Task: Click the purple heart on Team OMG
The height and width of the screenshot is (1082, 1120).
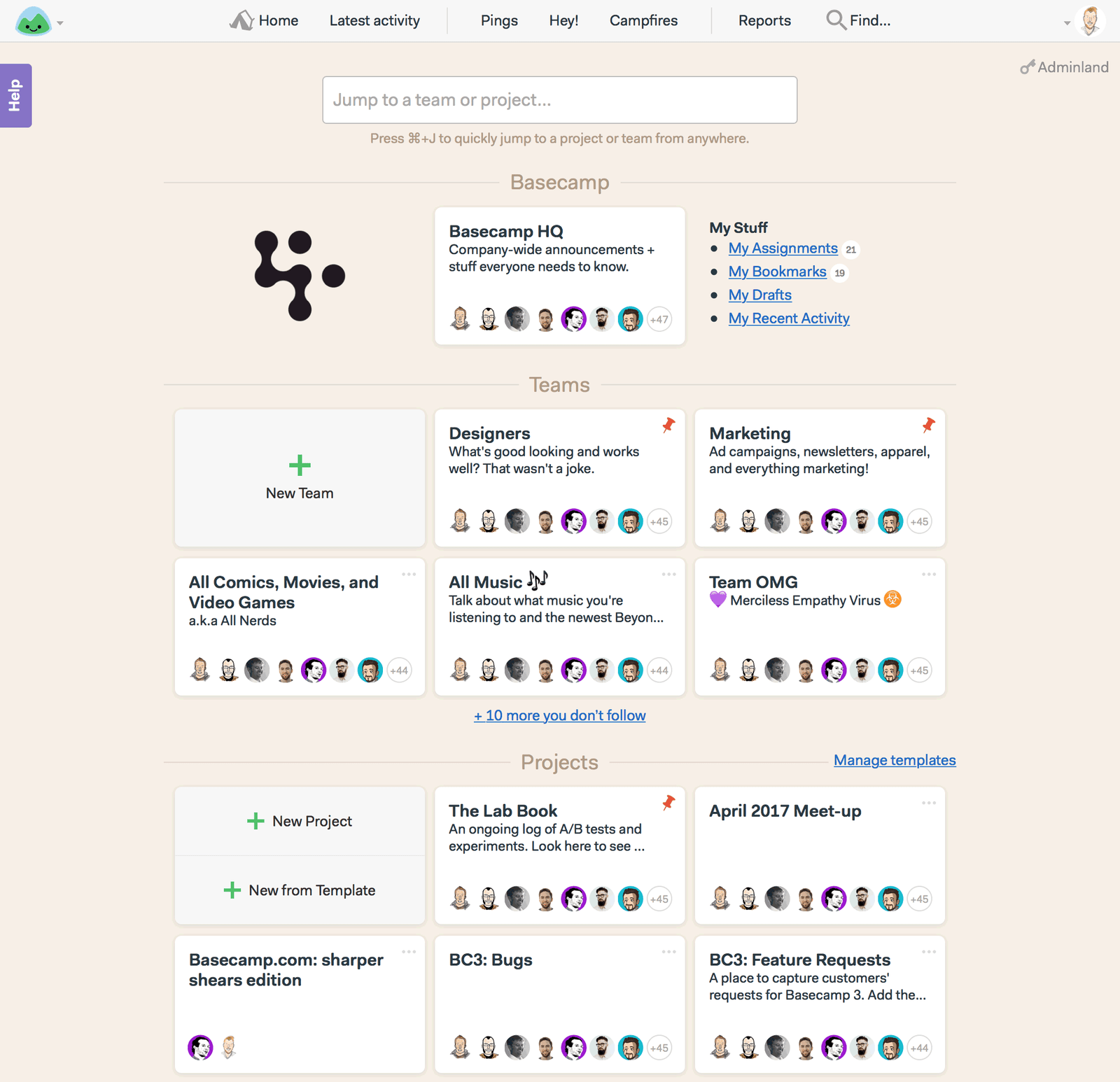Action: click(717, 600)
